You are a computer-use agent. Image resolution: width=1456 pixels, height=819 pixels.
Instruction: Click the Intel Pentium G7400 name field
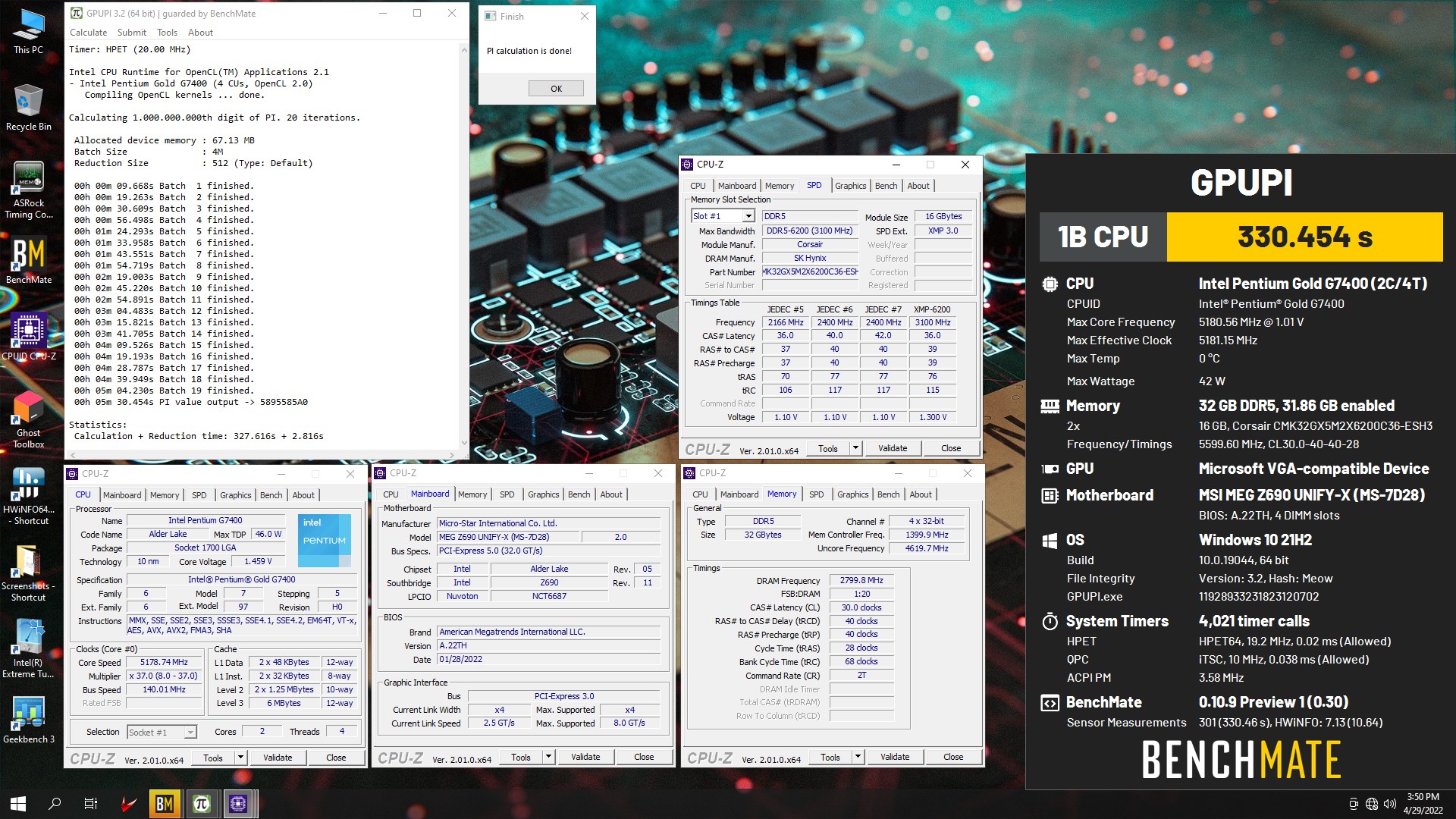pos(206,520)
